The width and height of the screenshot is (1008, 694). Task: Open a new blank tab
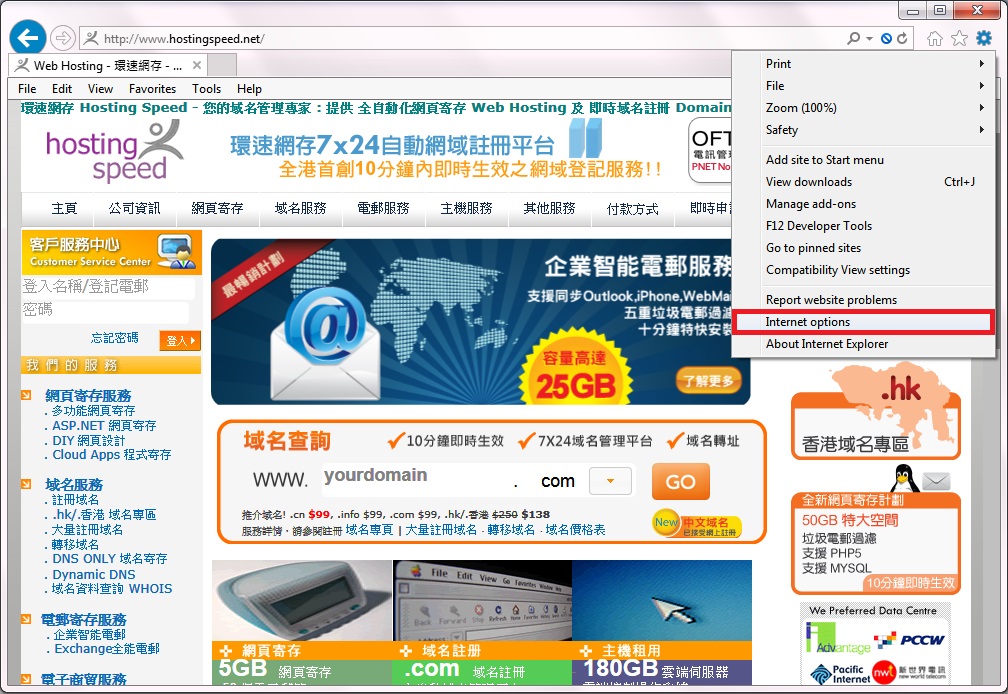[x=222, y=66]
